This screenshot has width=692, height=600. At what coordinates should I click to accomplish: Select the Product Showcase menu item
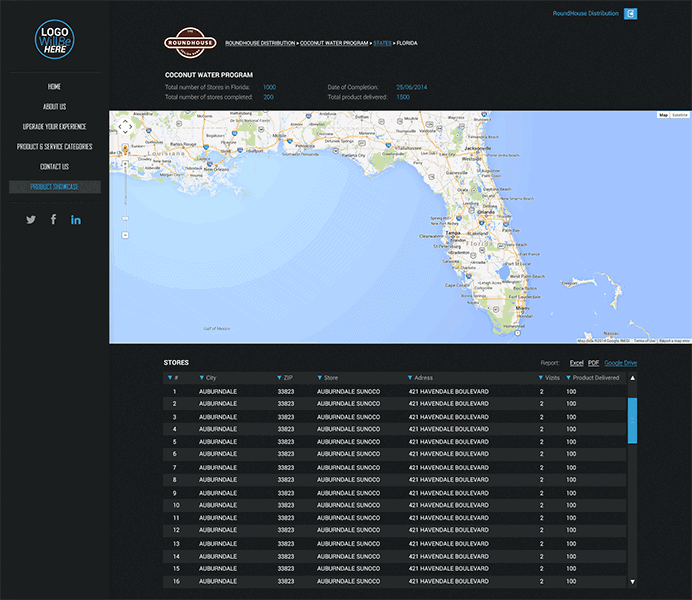coord(55,187)
